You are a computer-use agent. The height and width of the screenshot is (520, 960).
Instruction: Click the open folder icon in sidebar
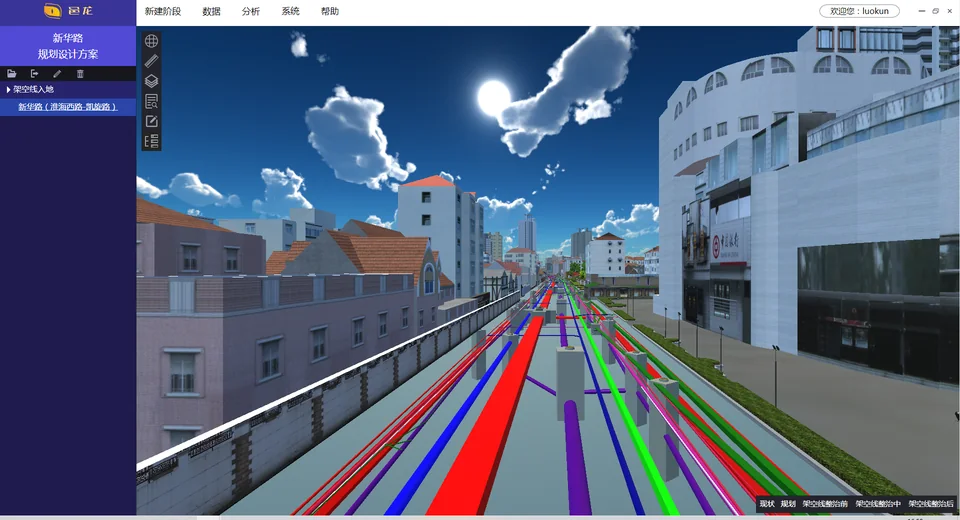tap(12, 73)
